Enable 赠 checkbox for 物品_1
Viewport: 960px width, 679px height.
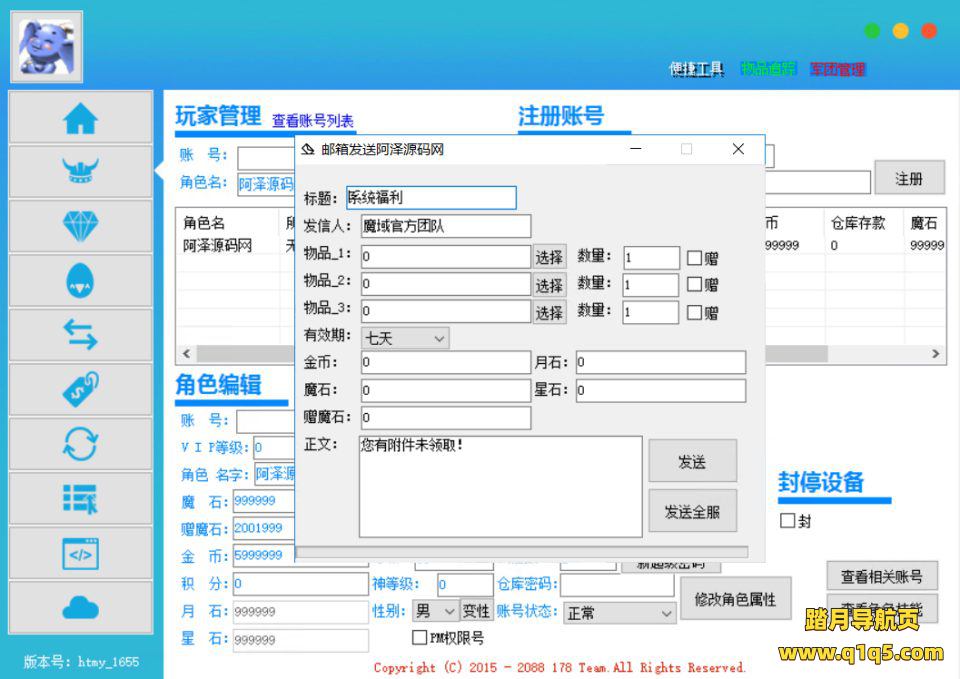(695, 258)
